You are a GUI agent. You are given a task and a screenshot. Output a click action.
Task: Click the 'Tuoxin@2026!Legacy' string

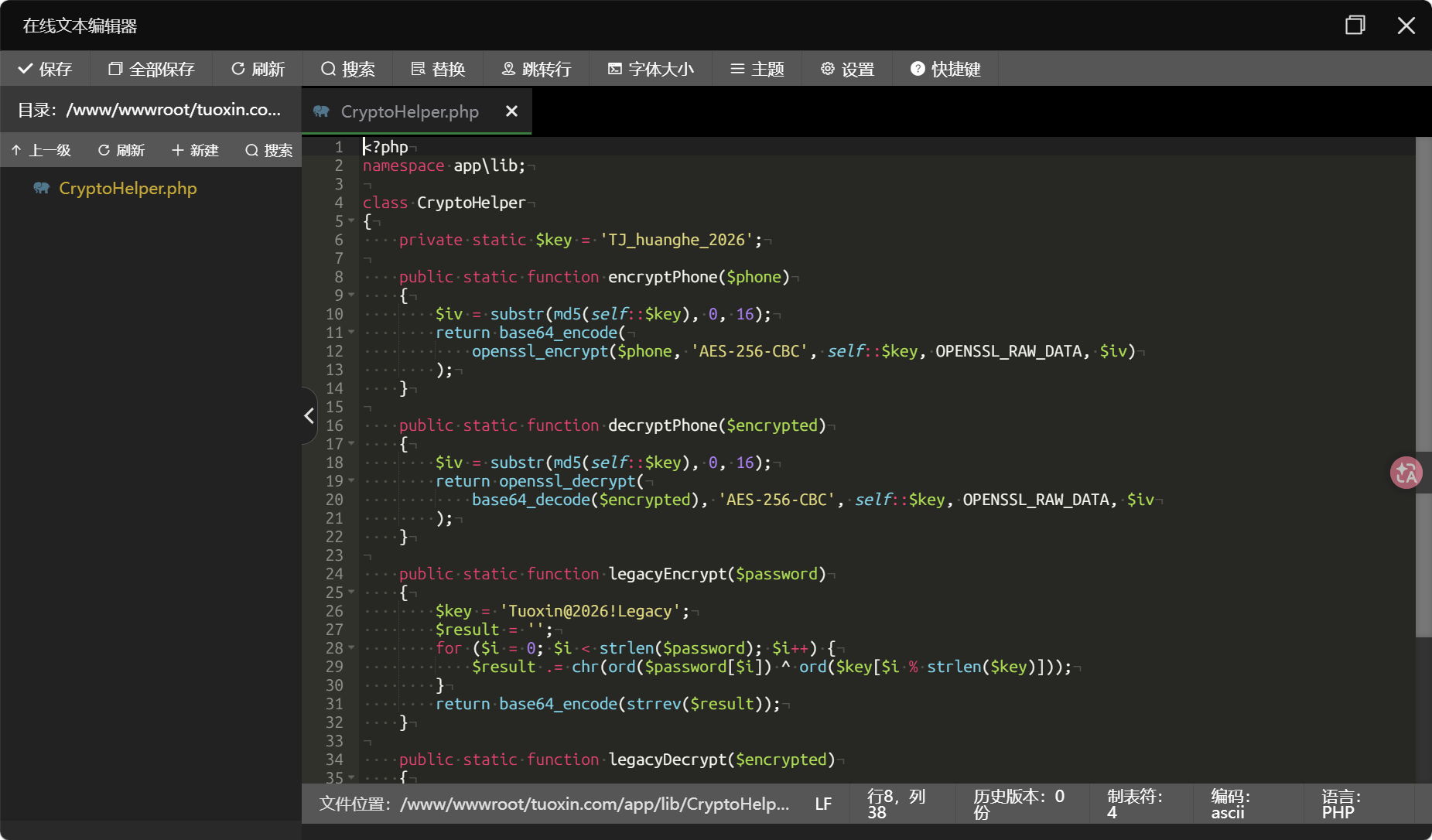point(590,610)
